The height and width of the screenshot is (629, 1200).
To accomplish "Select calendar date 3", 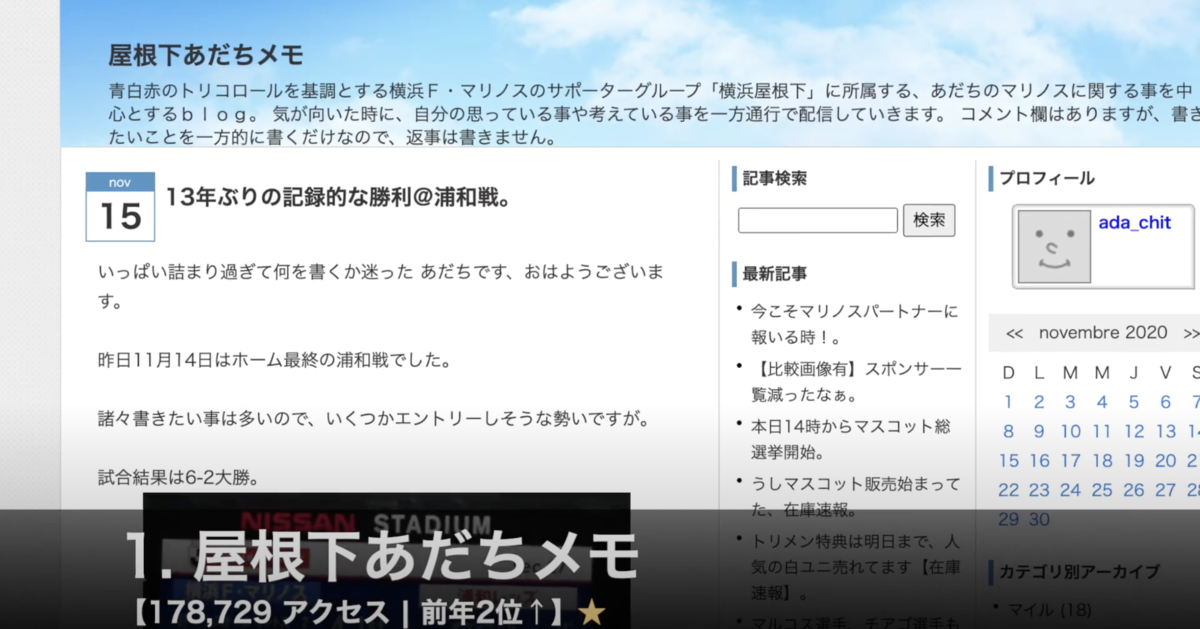I will point(1070,402).
